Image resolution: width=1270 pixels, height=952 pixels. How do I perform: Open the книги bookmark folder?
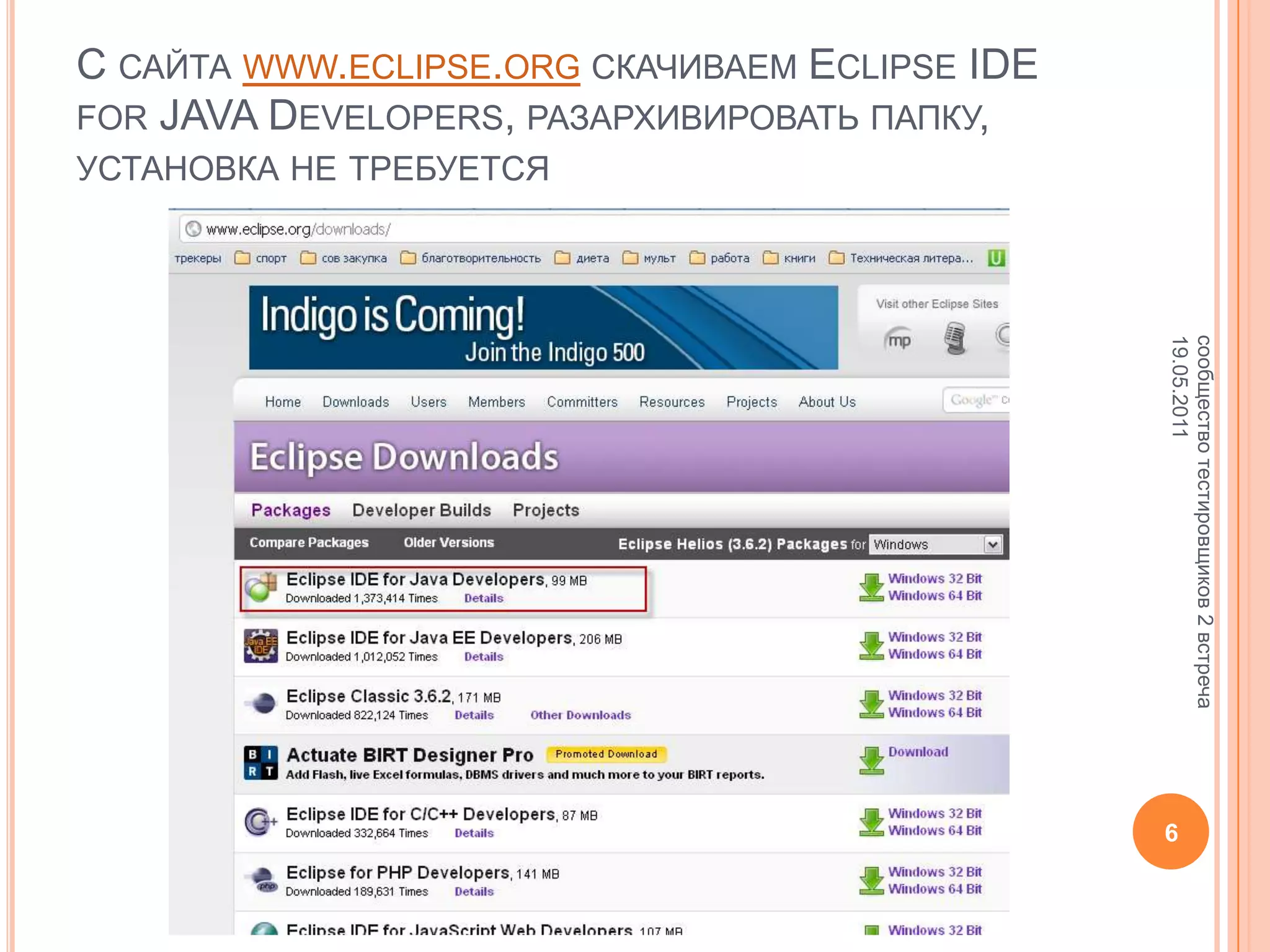[x=789, y=258]
